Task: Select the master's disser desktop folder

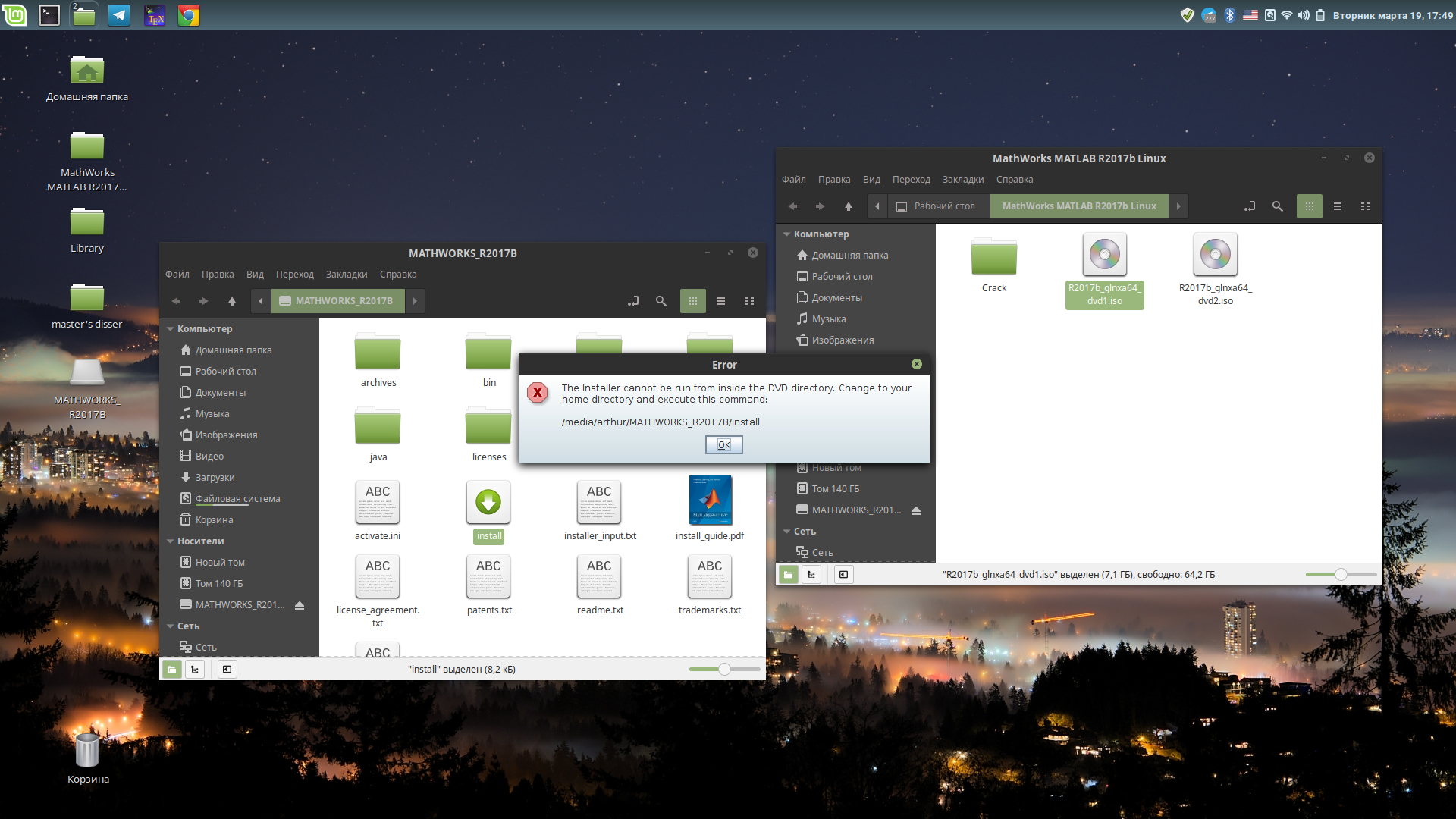Action: [x=87, y=306]
